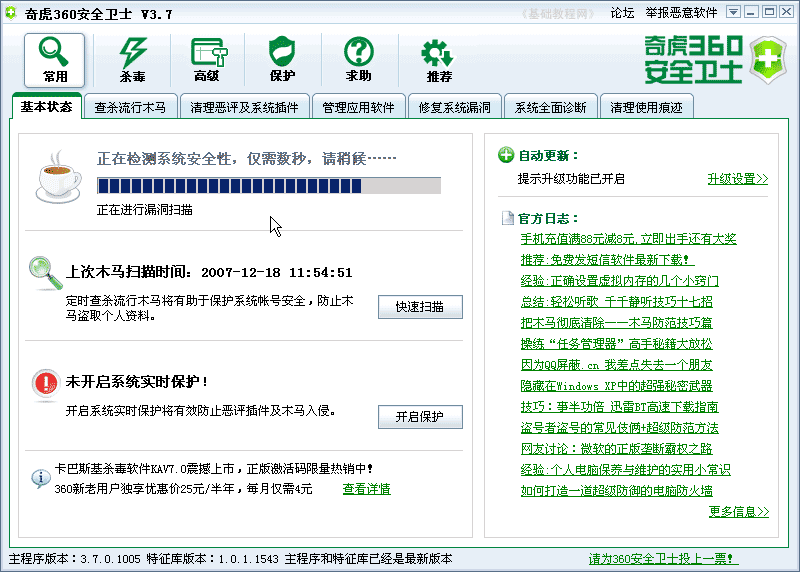Open log link 手机充值满88元减8元
The image size is (800, 572).
coord(628,239)
